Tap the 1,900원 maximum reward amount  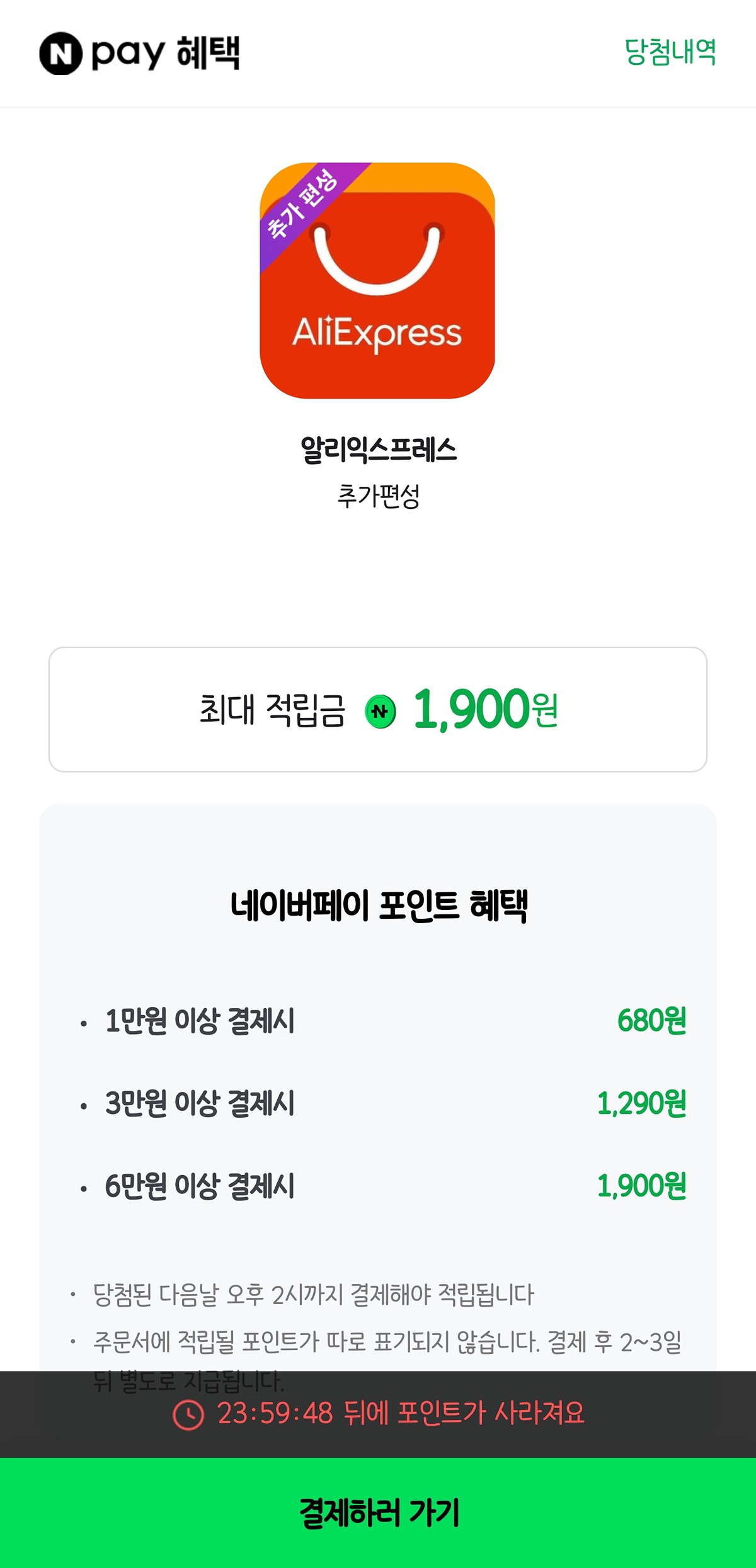pyautogui.click(x=485, y=709)
